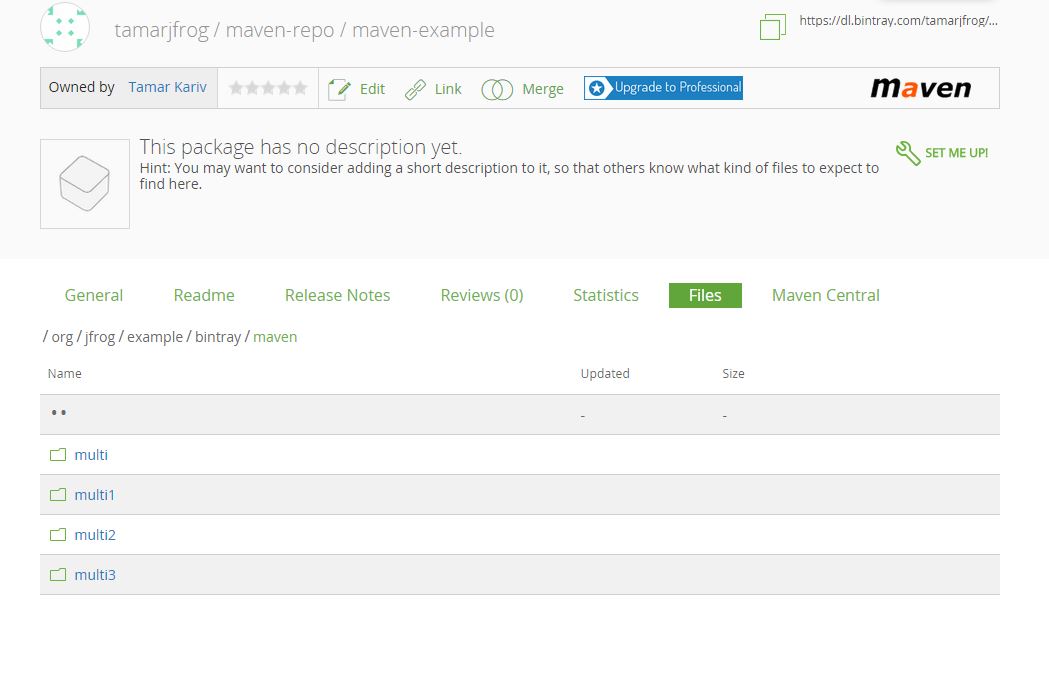Image resolution: width=1049 pixels, height=674 pixels.
Task: Rate package using the star rating
Action: [268, 88]
